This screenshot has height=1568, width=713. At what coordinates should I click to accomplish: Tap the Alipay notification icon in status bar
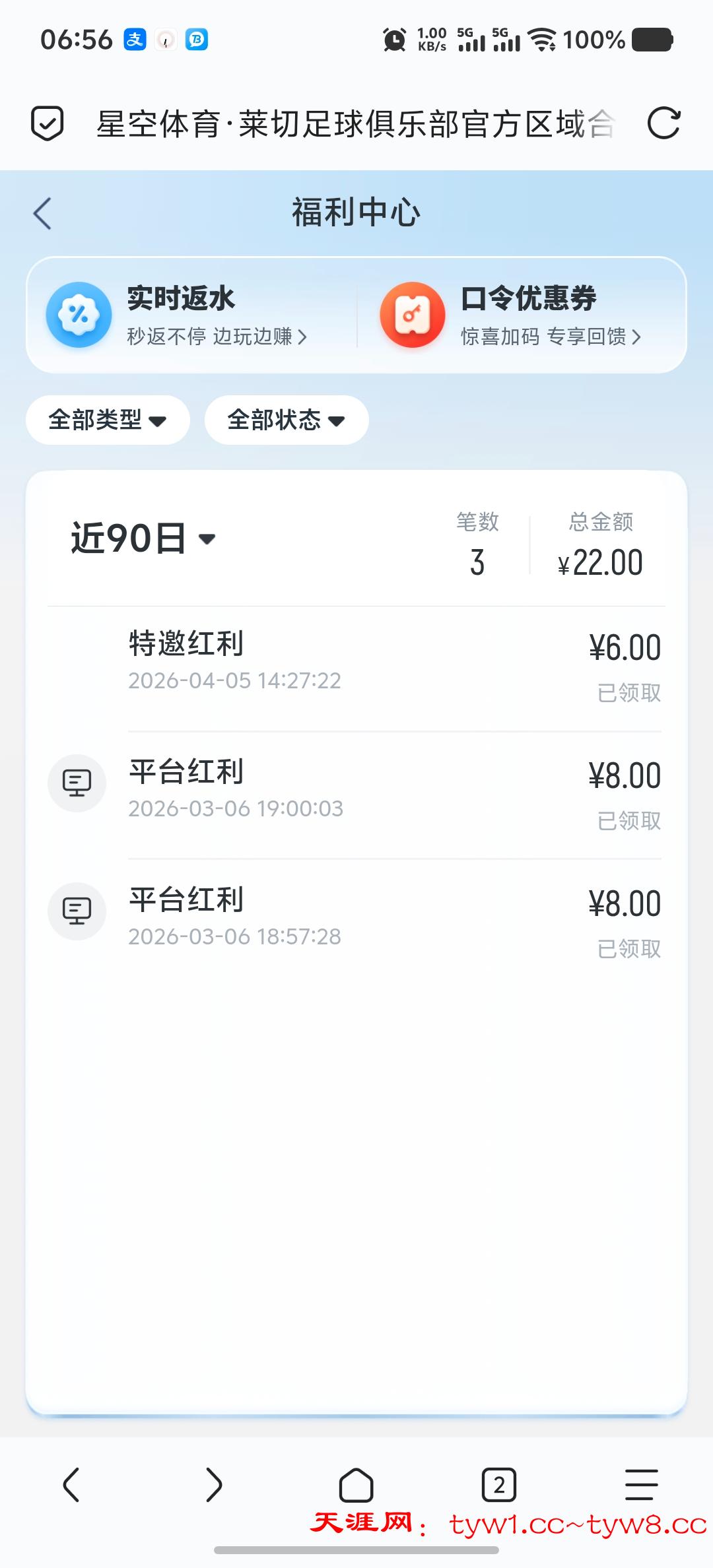click(x=135, y=40)
